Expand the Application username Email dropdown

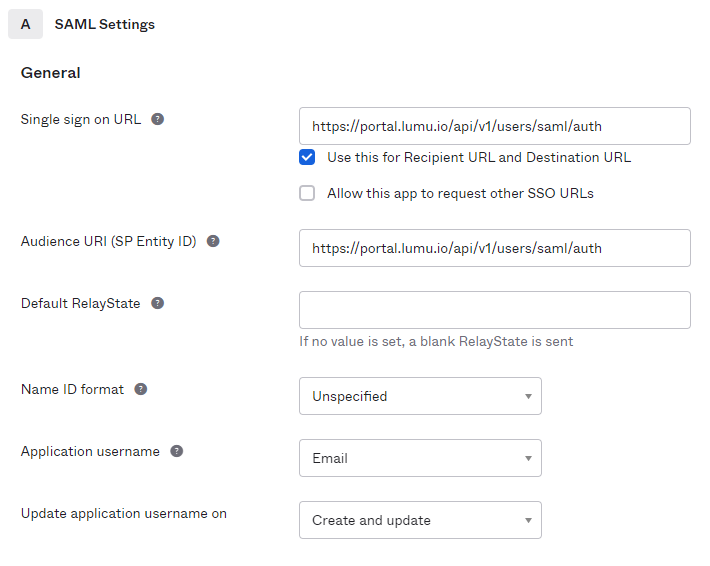coord(420,458)
